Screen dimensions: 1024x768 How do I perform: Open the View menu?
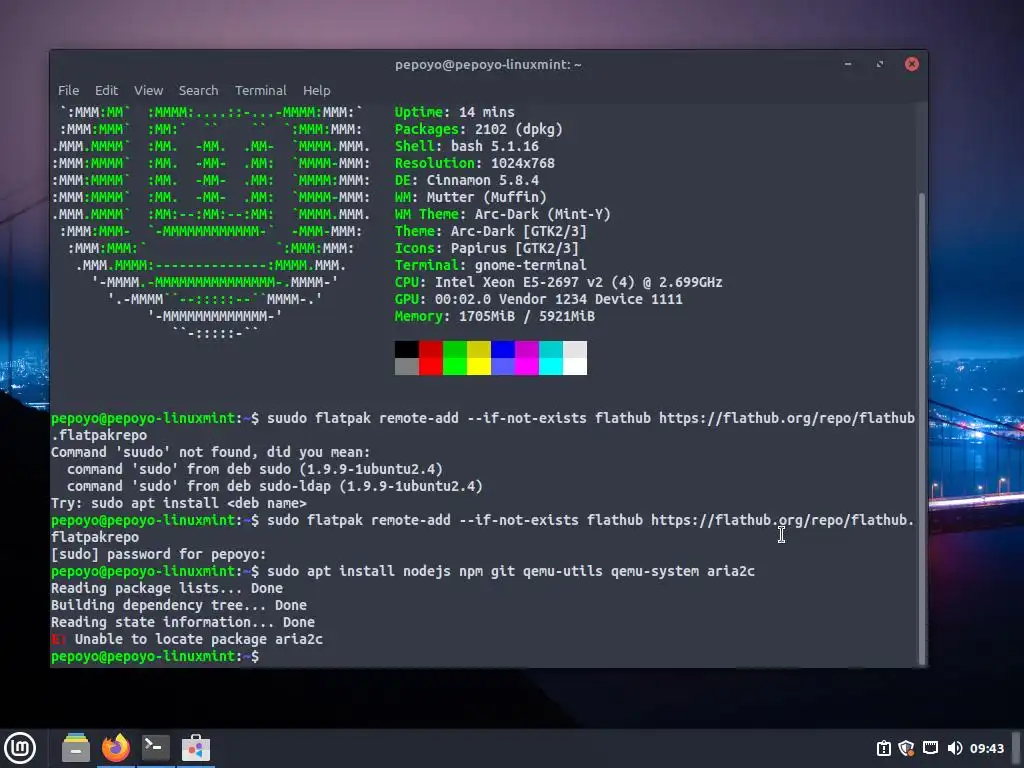148,90
